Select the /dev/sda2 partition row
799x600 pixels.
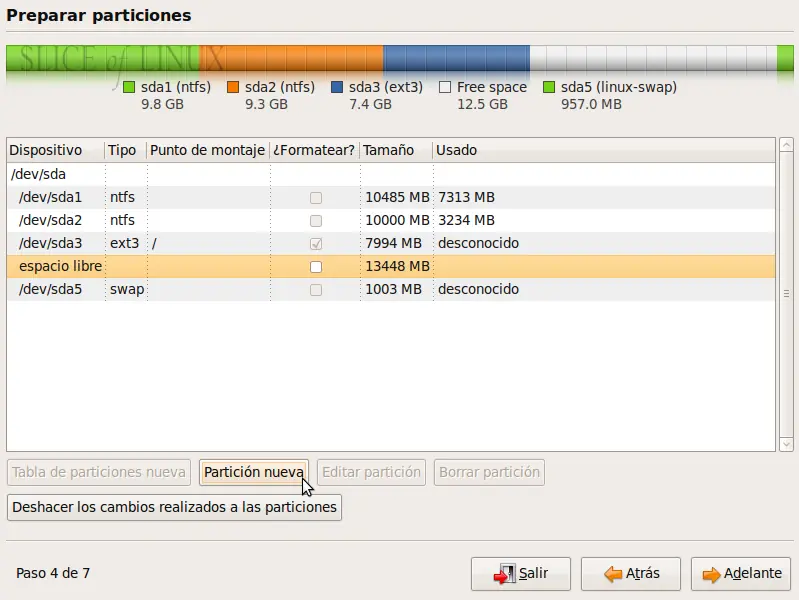(391, 220)
